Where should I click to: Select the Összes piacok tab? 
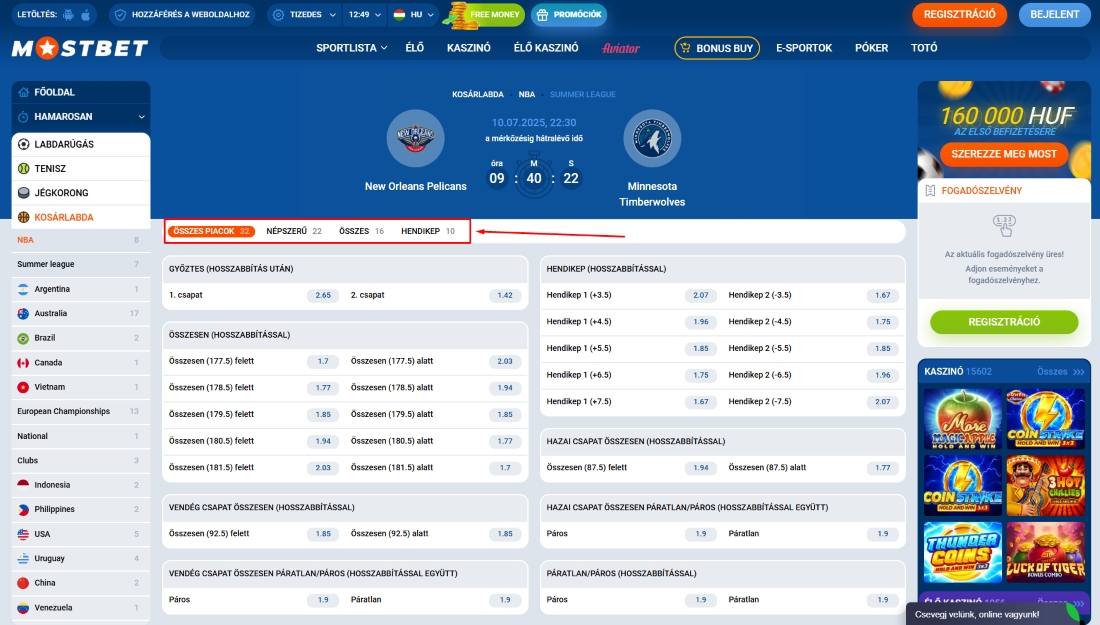[x=210, y=231]
